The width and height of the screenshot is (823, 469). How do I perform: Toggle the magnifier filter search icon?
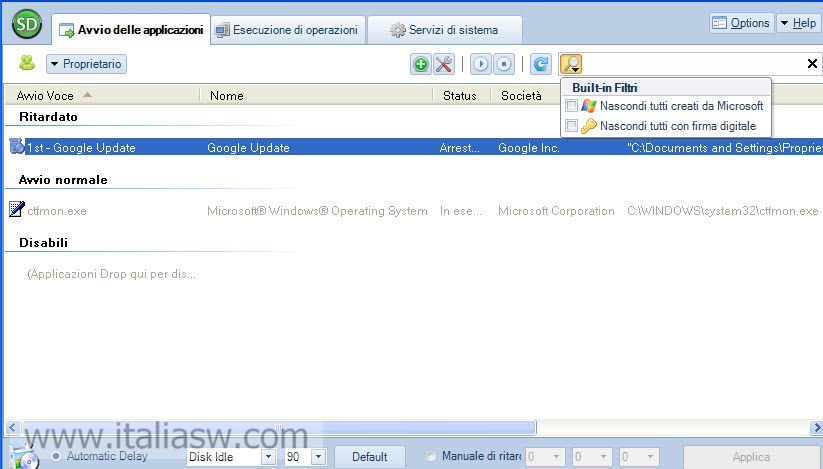coord(571,64)
